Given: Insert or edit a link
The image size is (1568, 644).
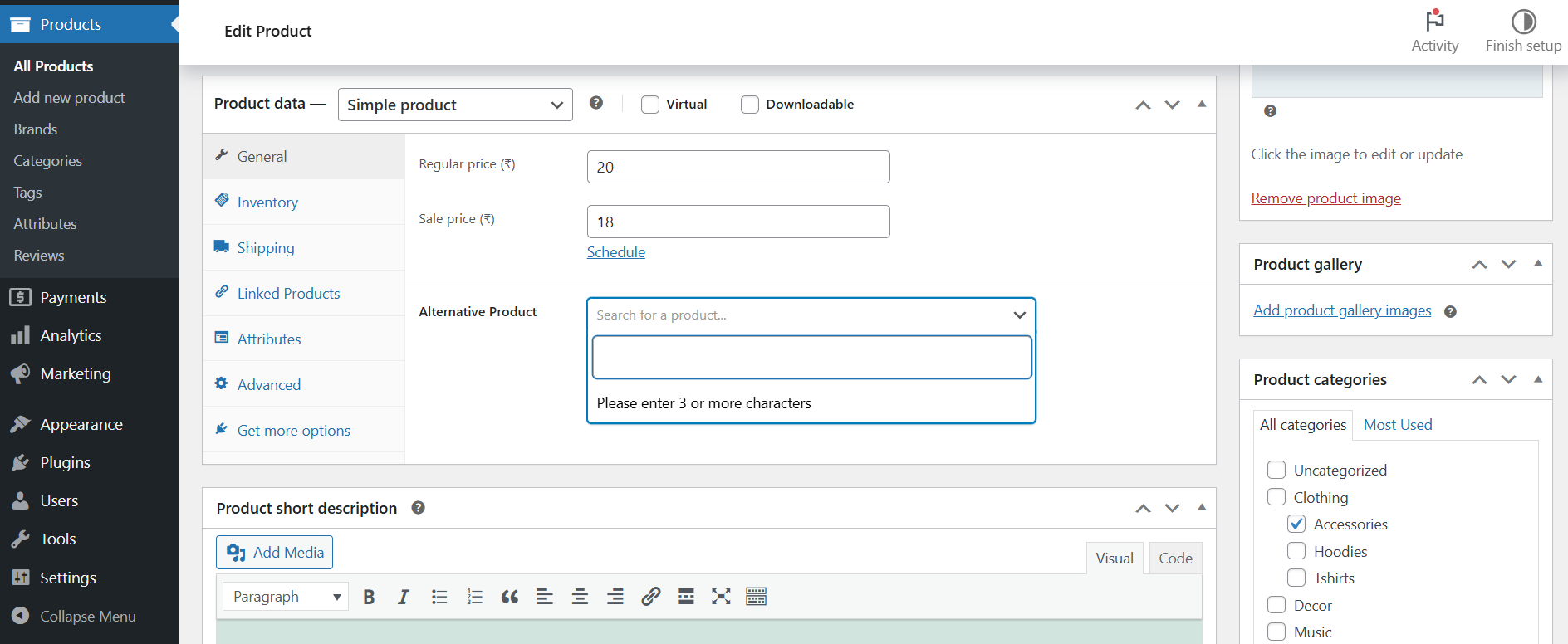Looking at the screenshot, I should [650, 597].
